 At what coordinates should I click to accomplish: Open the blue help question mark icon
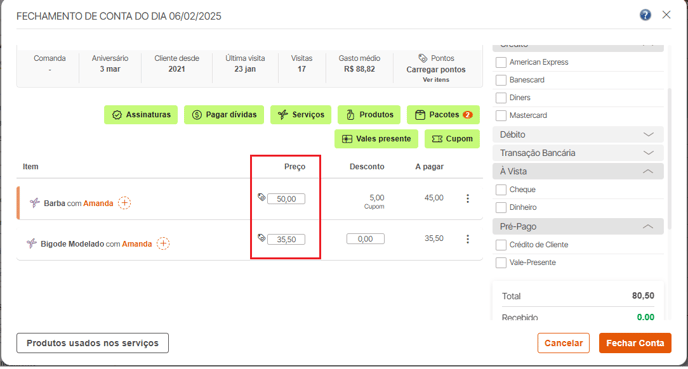click(645, 15)
